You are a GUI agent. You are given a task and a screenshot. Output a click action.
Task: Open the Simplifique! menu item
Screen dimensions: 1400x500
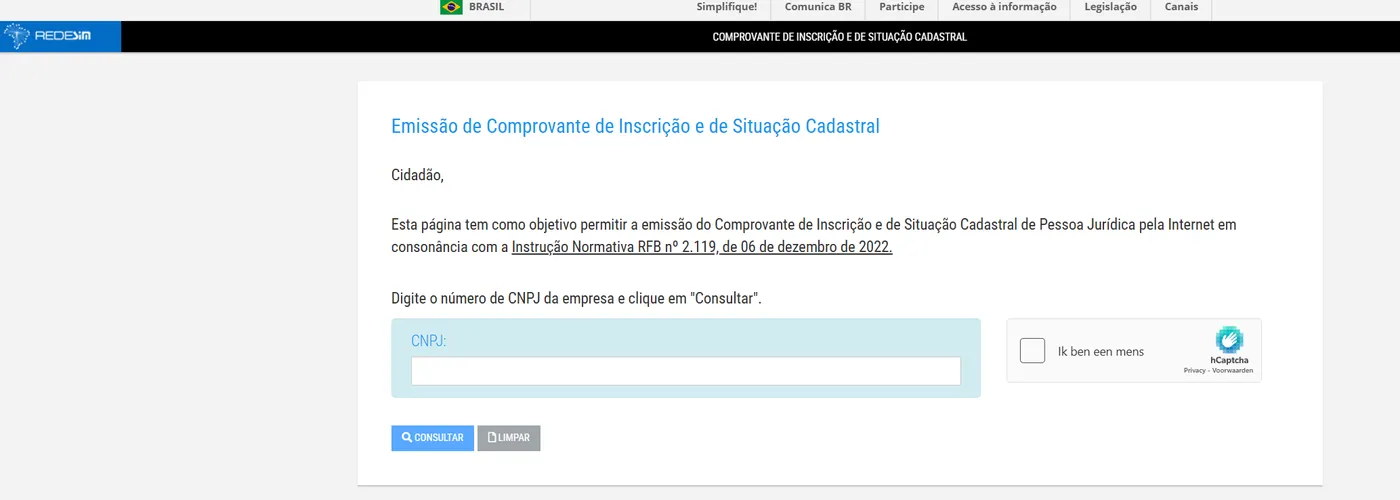[727, 7]
